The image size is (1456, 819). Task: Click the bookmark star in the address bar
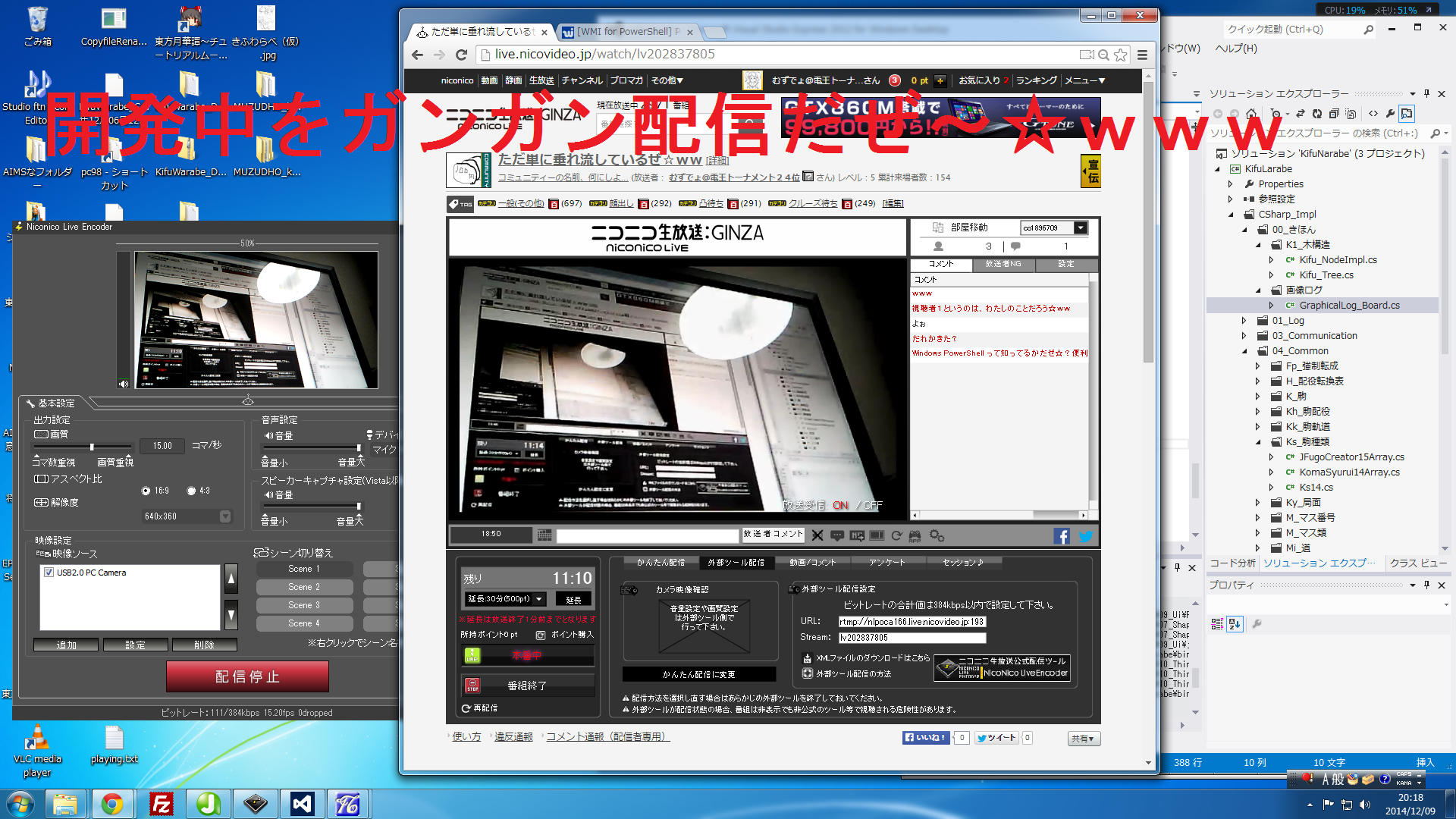pyautogui.click(x=1120, y=55)
